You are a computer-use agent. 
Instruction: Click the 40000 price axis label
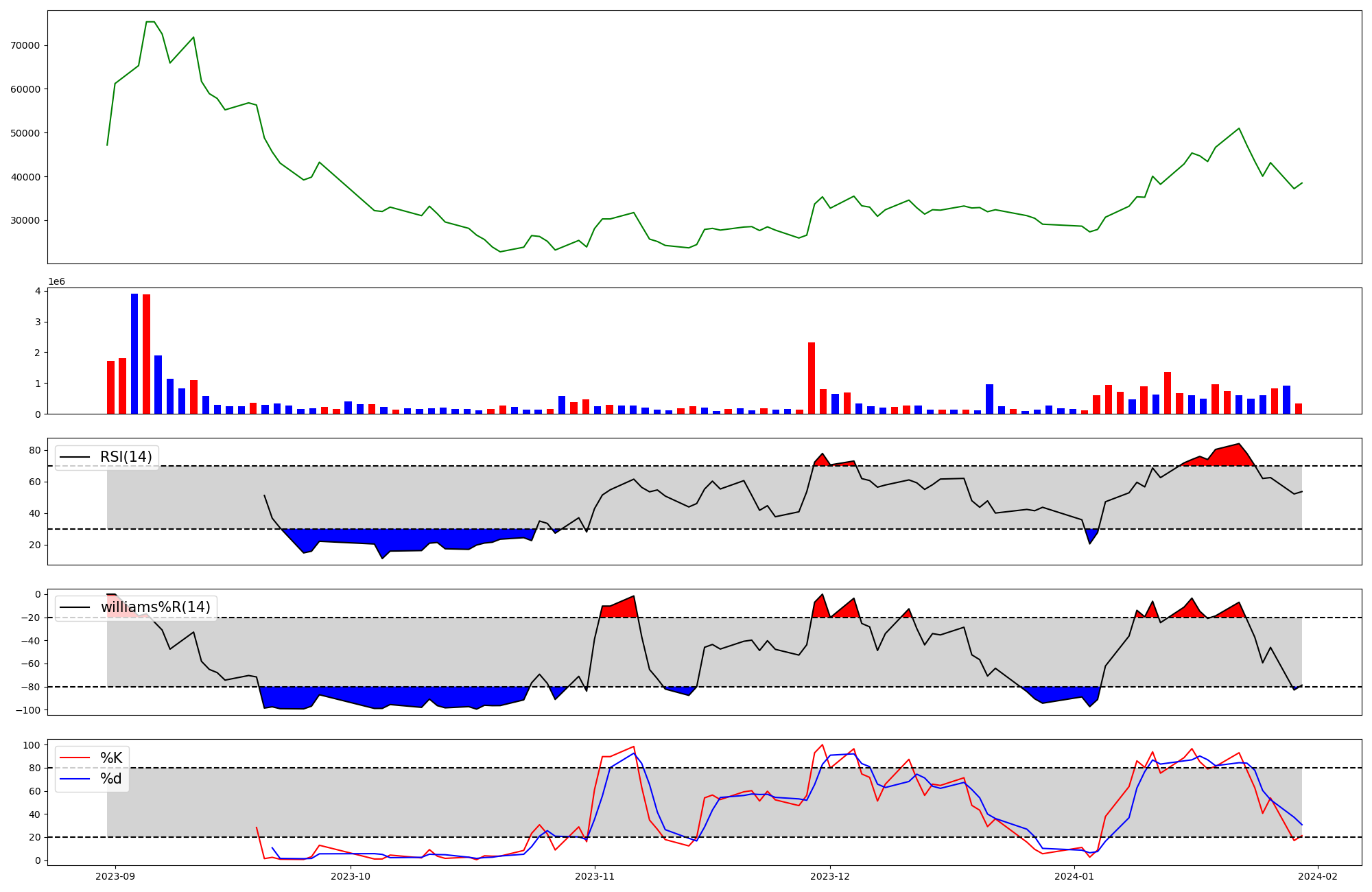coord(25,177)
